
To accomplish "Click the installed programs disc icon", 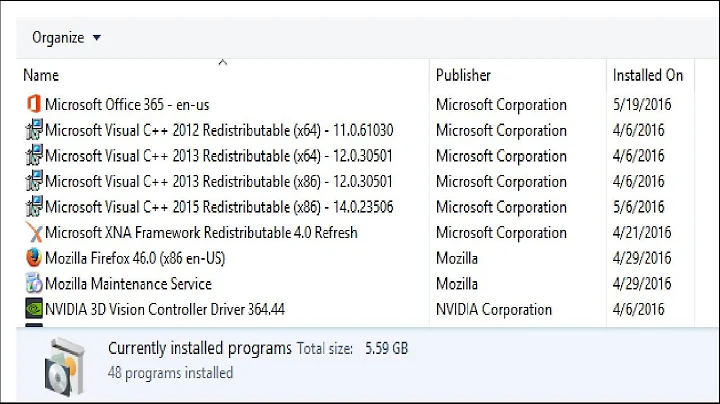I will pyautogui.click(x=65, y=367).
